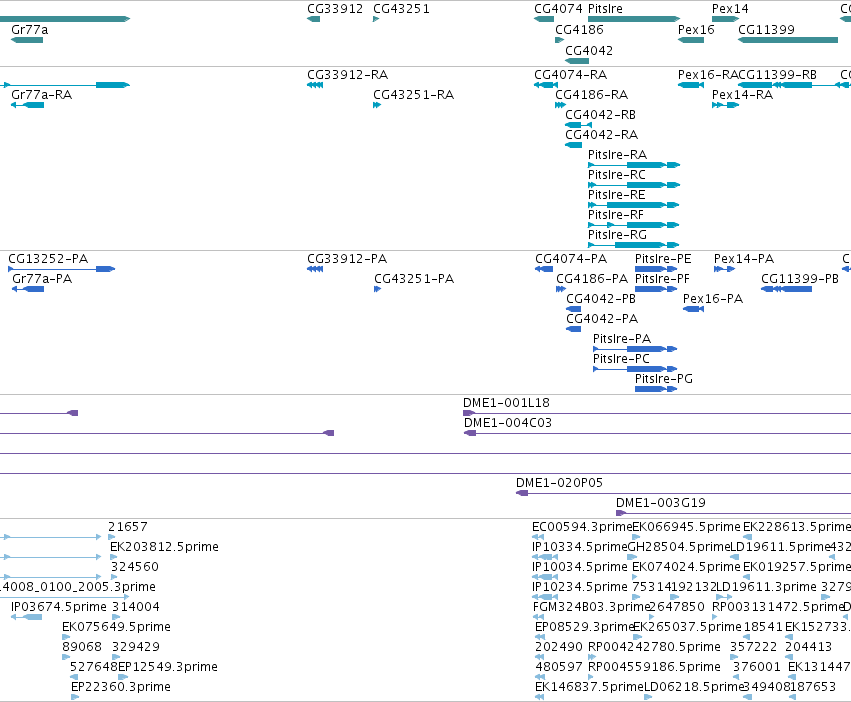Viewport: 851px width, 702px height.
Task: Open the Pitslre-RC transcript
Action: (x=634, y=185)
